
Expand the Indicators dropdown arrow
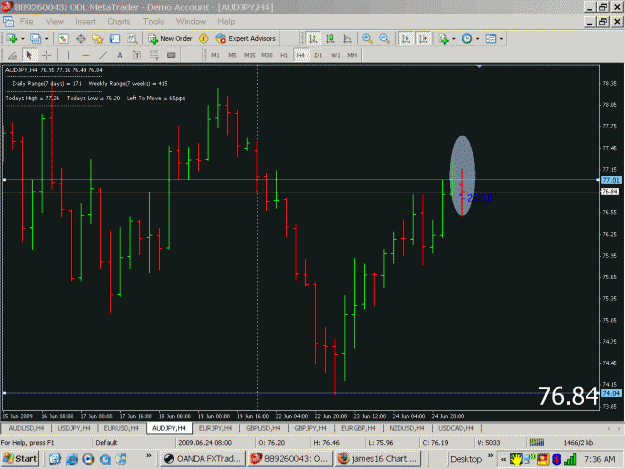pyautogui.click(x=454, y=39)
